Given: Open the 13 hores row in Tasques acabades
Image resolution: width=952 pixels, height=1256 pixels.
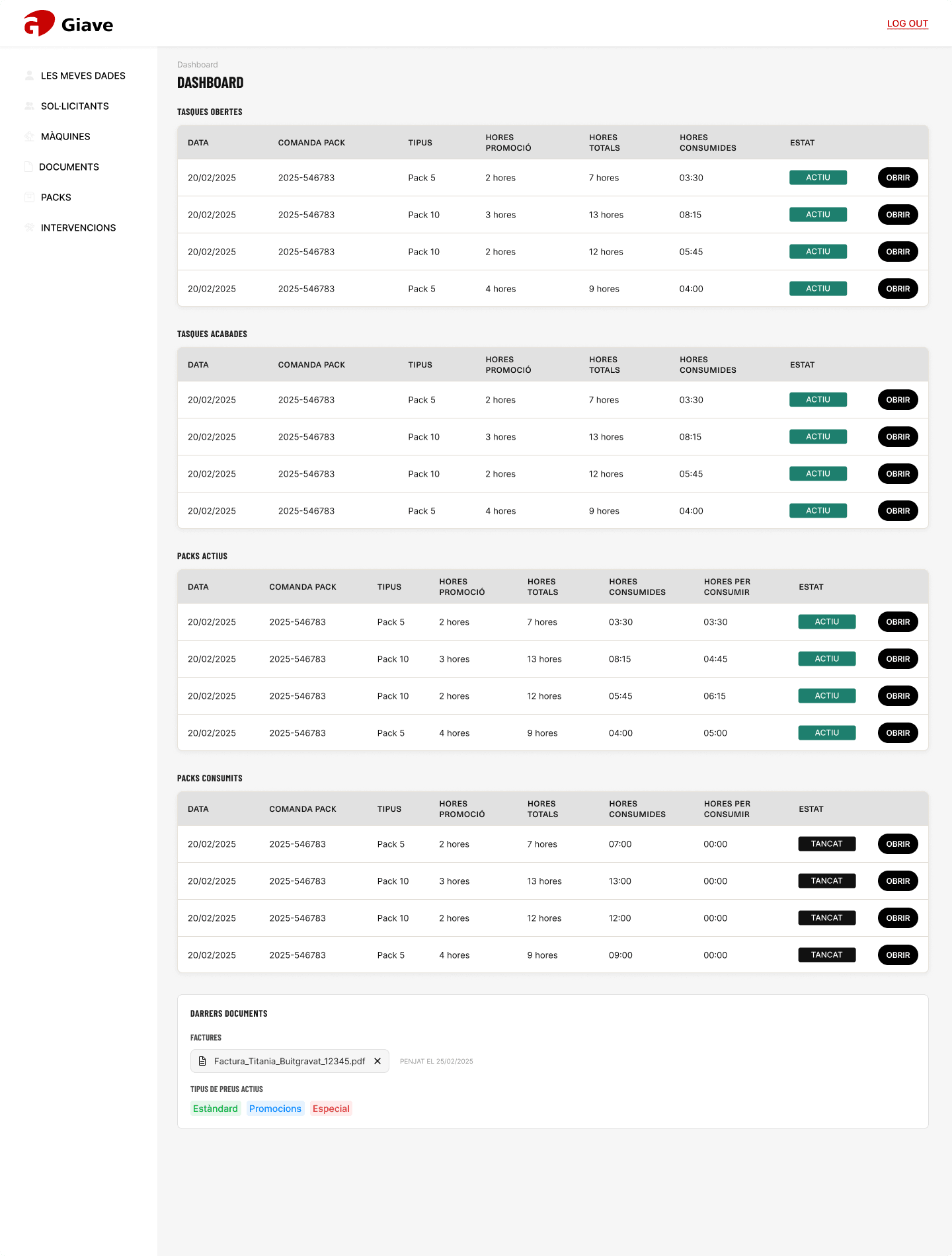Looking at the screenshot, I should pos(898,437).
